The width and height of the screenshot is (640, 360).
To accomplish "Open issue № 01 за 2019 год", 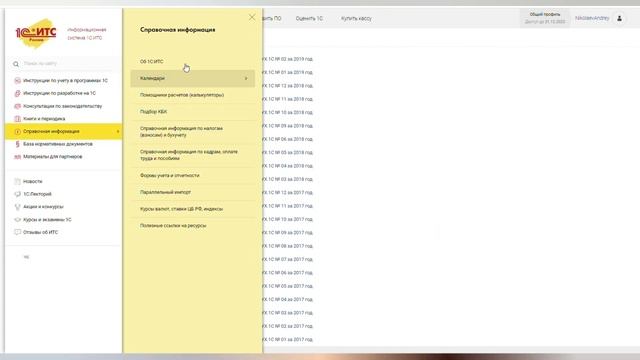I will point(288,73).
